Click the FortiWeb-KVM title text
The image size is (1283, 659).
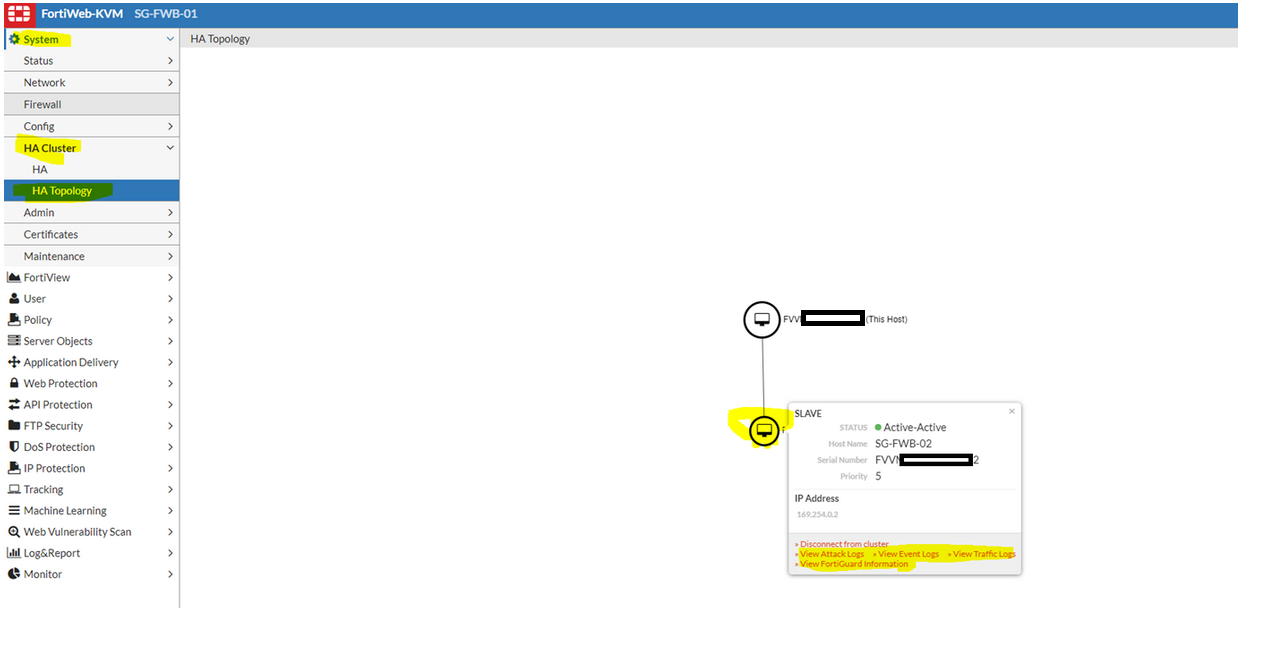click(82, 14)
